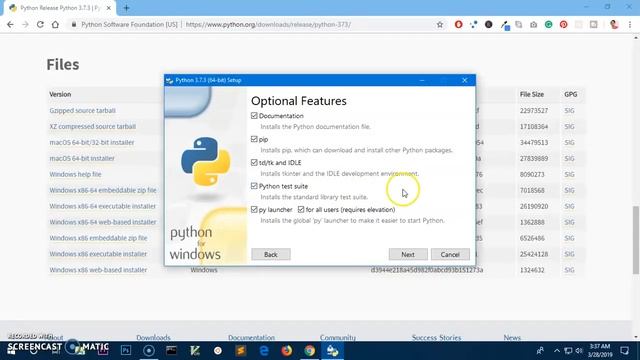Image resolution: width=640 pixels, height=360 pixels.
Task: Uncheck the tcl/tk and IDLE feature
Action: pos(254,162)
